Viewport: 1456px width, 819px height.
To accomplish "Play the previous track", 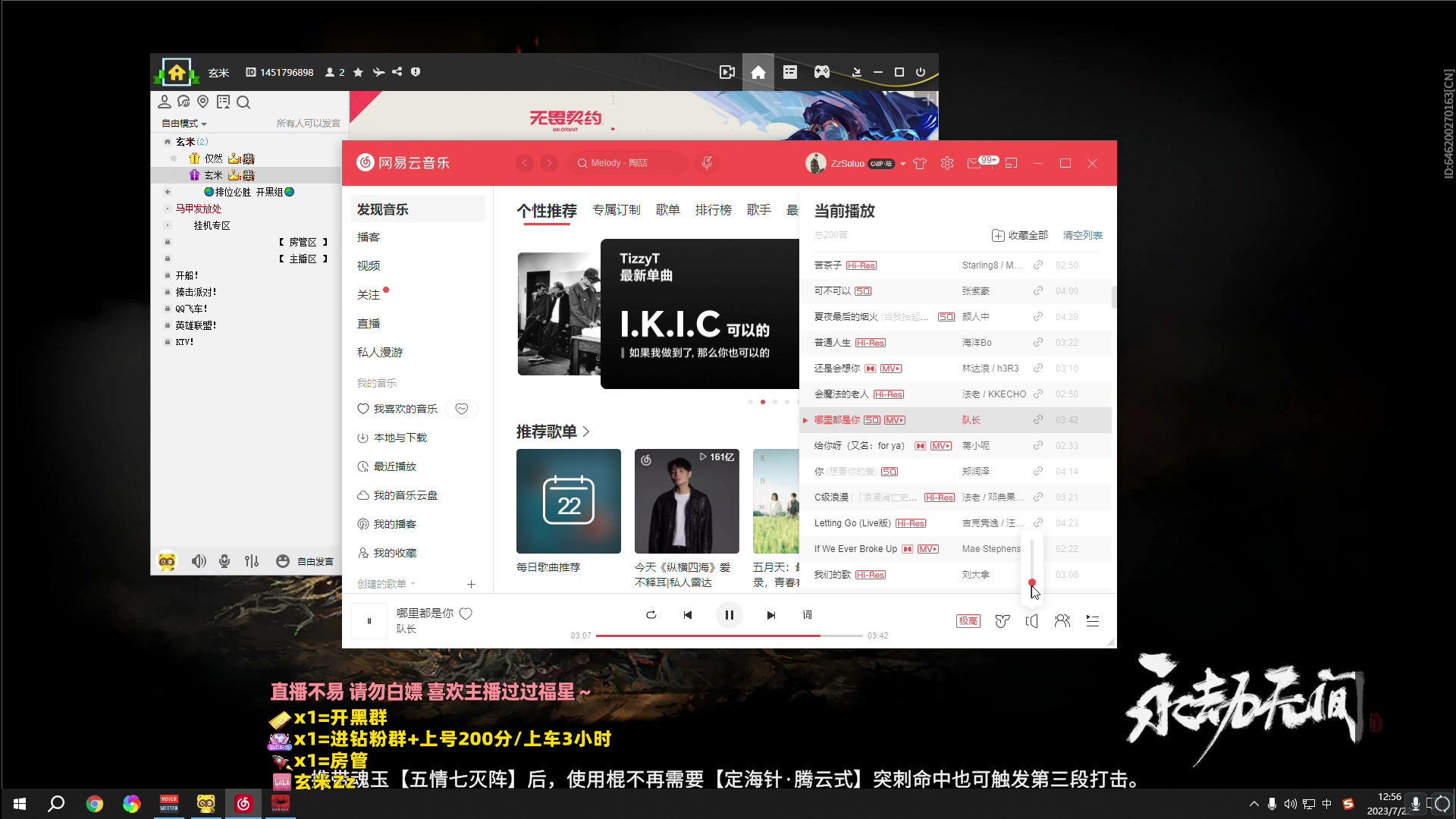I will tap(688, 615).
